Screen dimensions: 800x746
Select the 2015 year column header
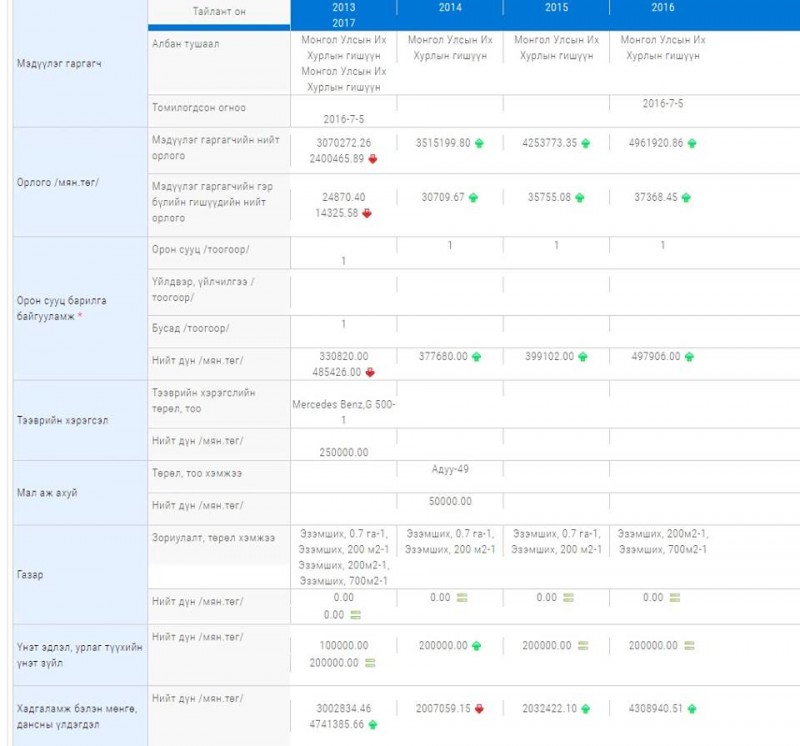tap(556, 8)
